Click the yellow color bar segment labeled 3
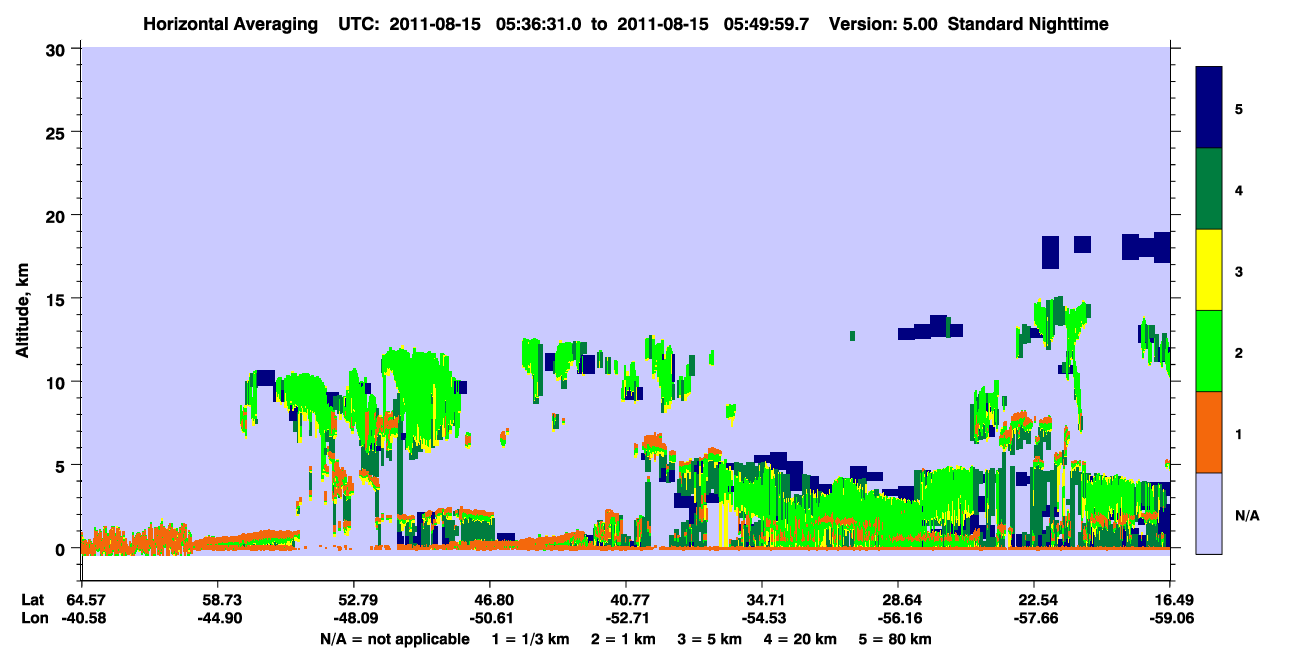The width and height of the screenshot is (1300, 667). tap(1209, 270)
